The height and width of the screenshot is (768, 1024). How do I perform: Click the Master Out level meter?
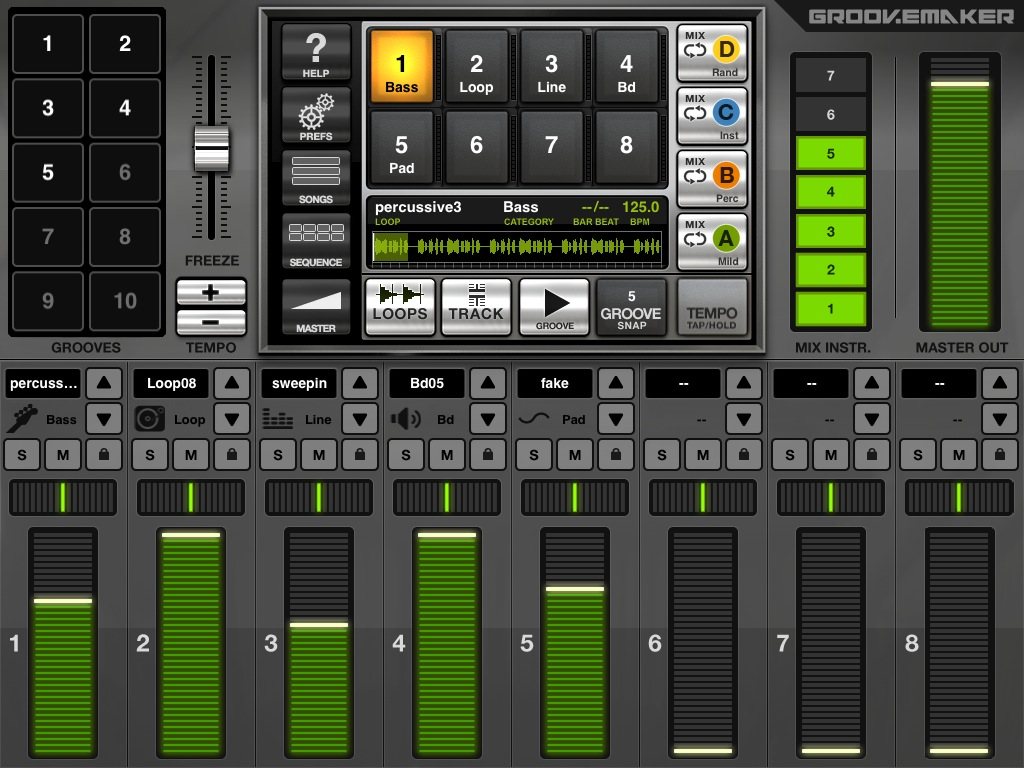pos(959,191)
